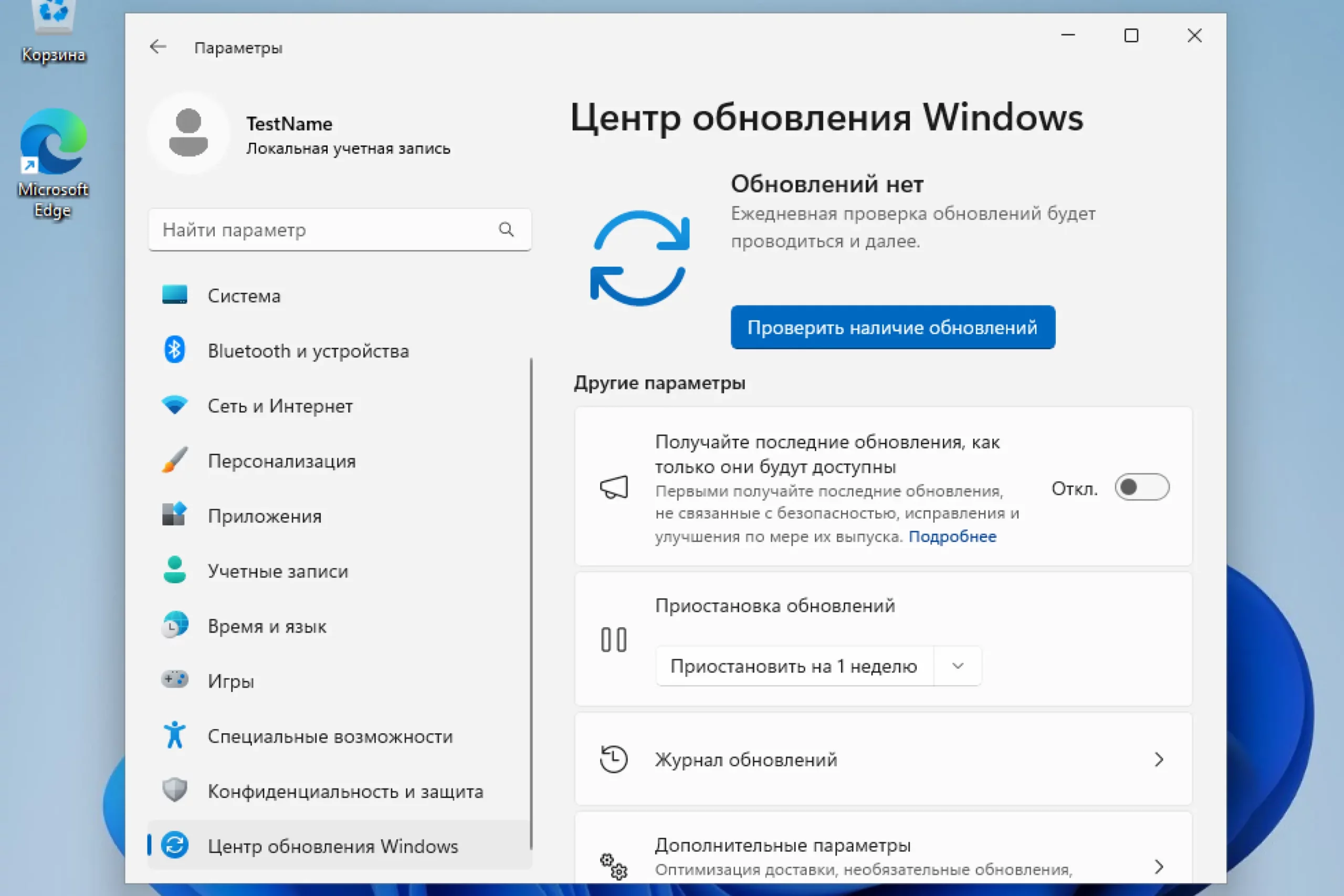Select Система in sidebar menu
This screenshot has height=896, width=1344.
click(244, 296)
